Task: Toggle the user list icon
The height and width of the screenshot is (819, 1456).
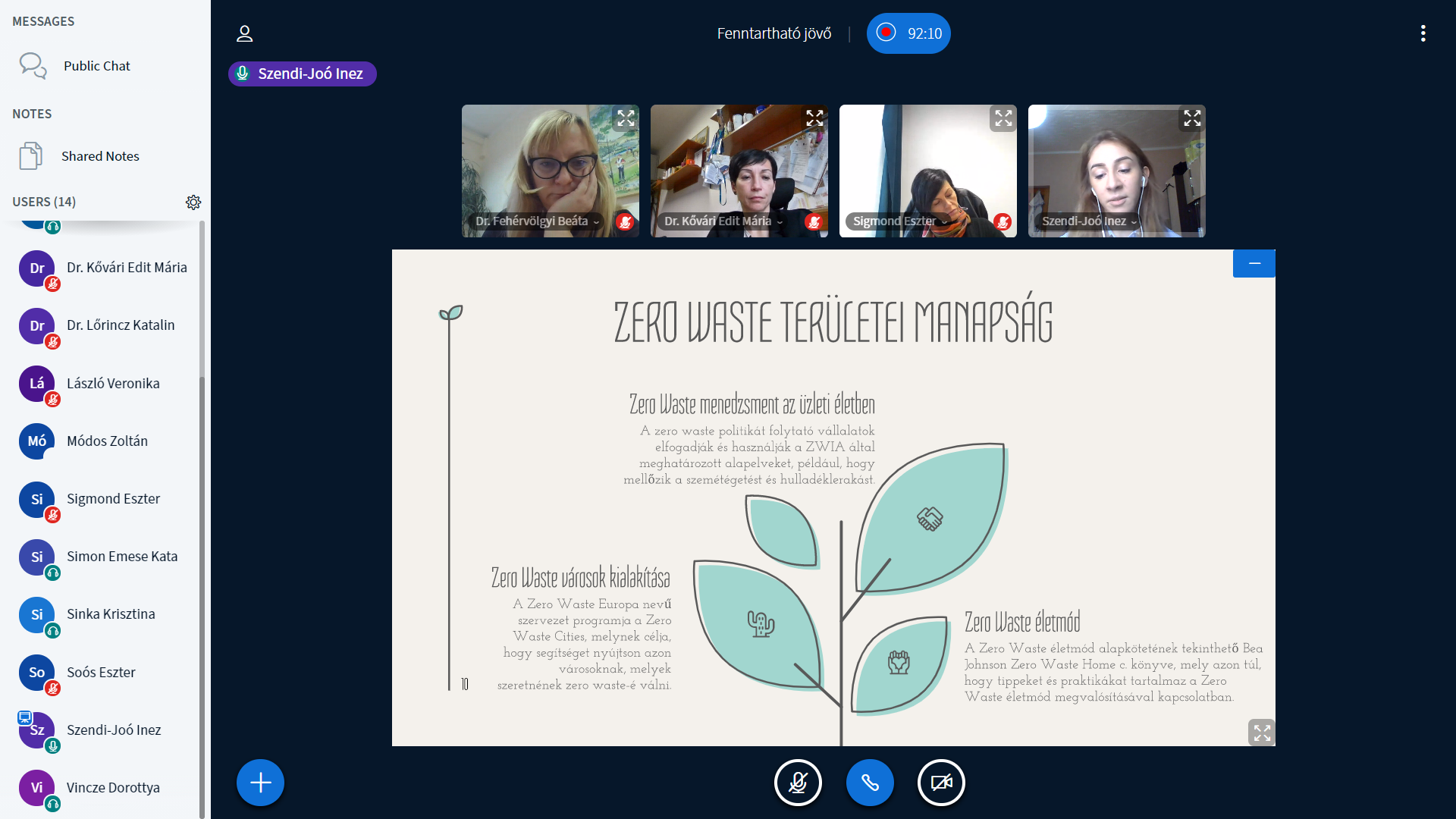Action: click(244, 33)
